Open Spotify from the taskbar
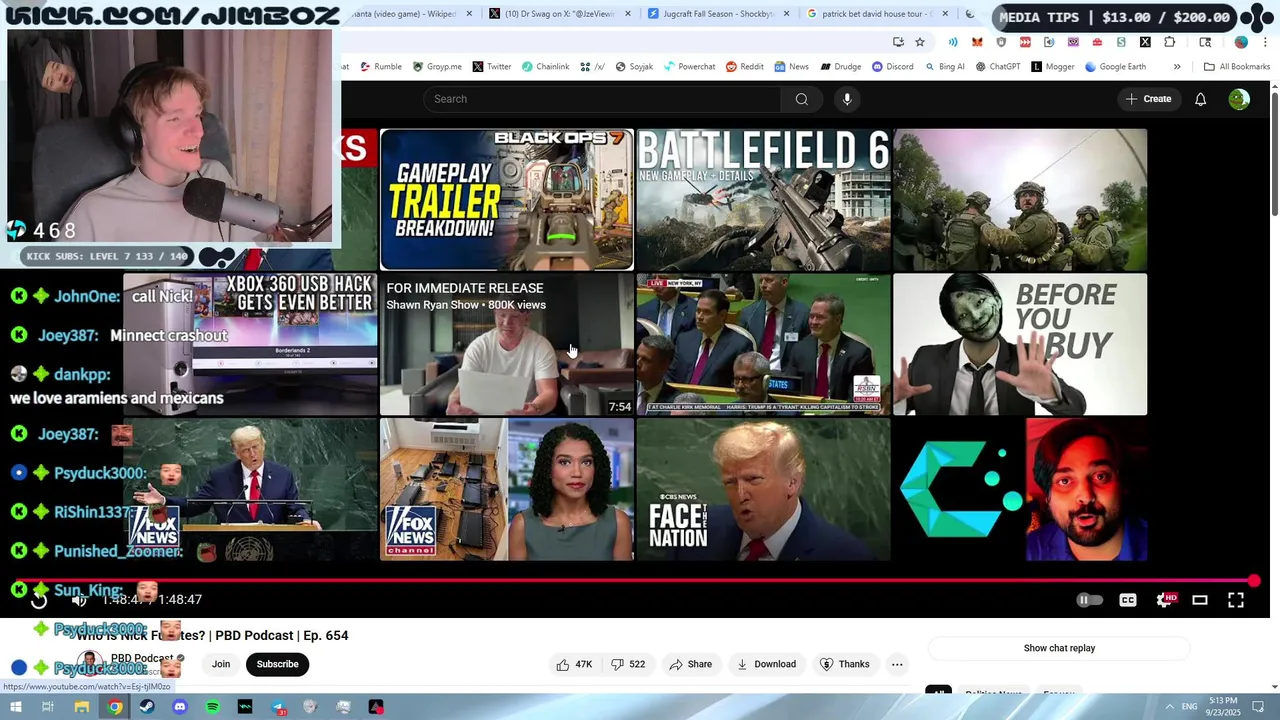This screenshot has width=1280, height=720. pyautogui.click(x=212, y=707)
